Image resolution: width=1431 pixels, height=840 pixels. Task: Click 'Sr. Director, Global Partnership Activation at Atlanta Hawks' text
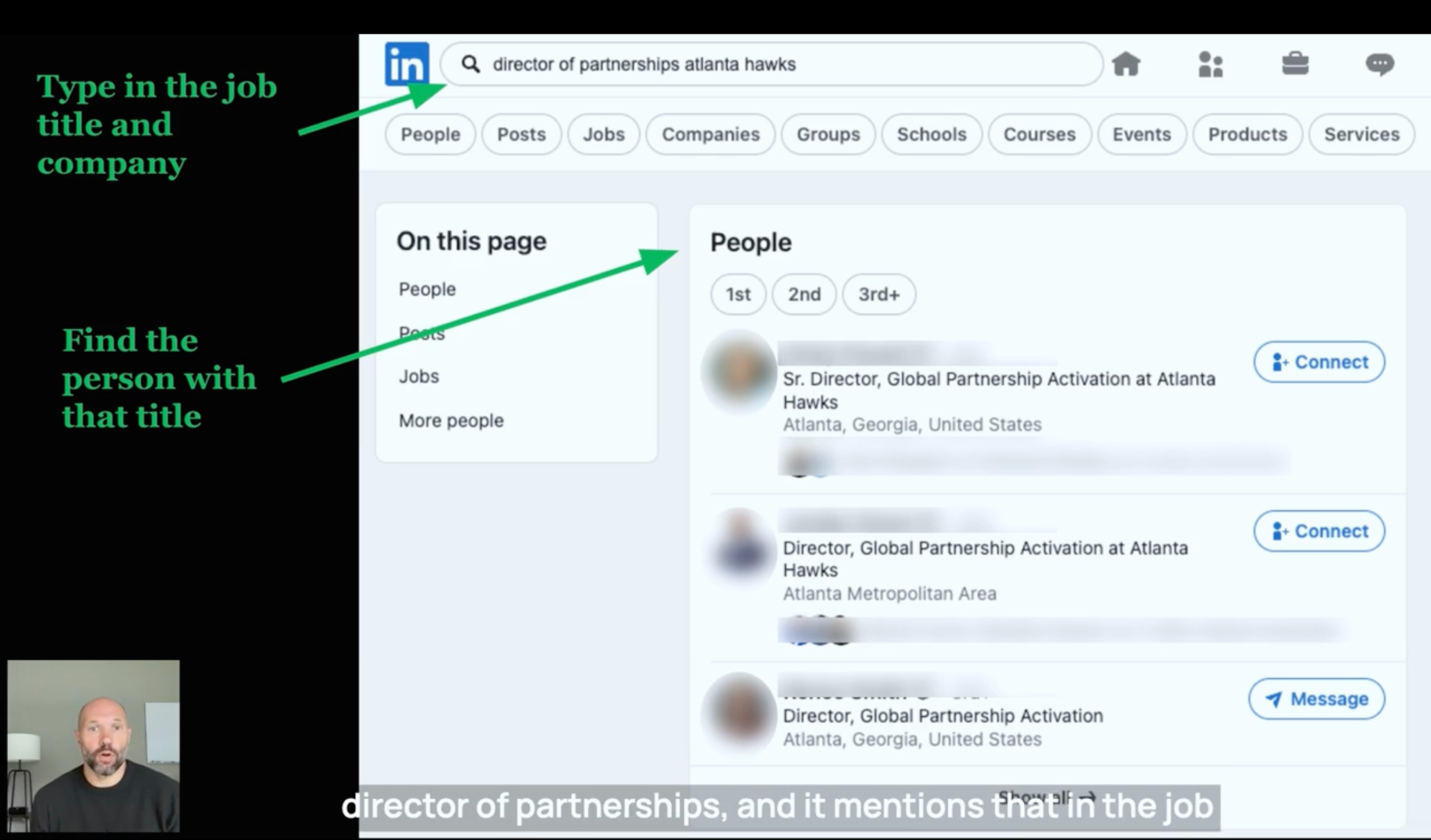[999, 390]
